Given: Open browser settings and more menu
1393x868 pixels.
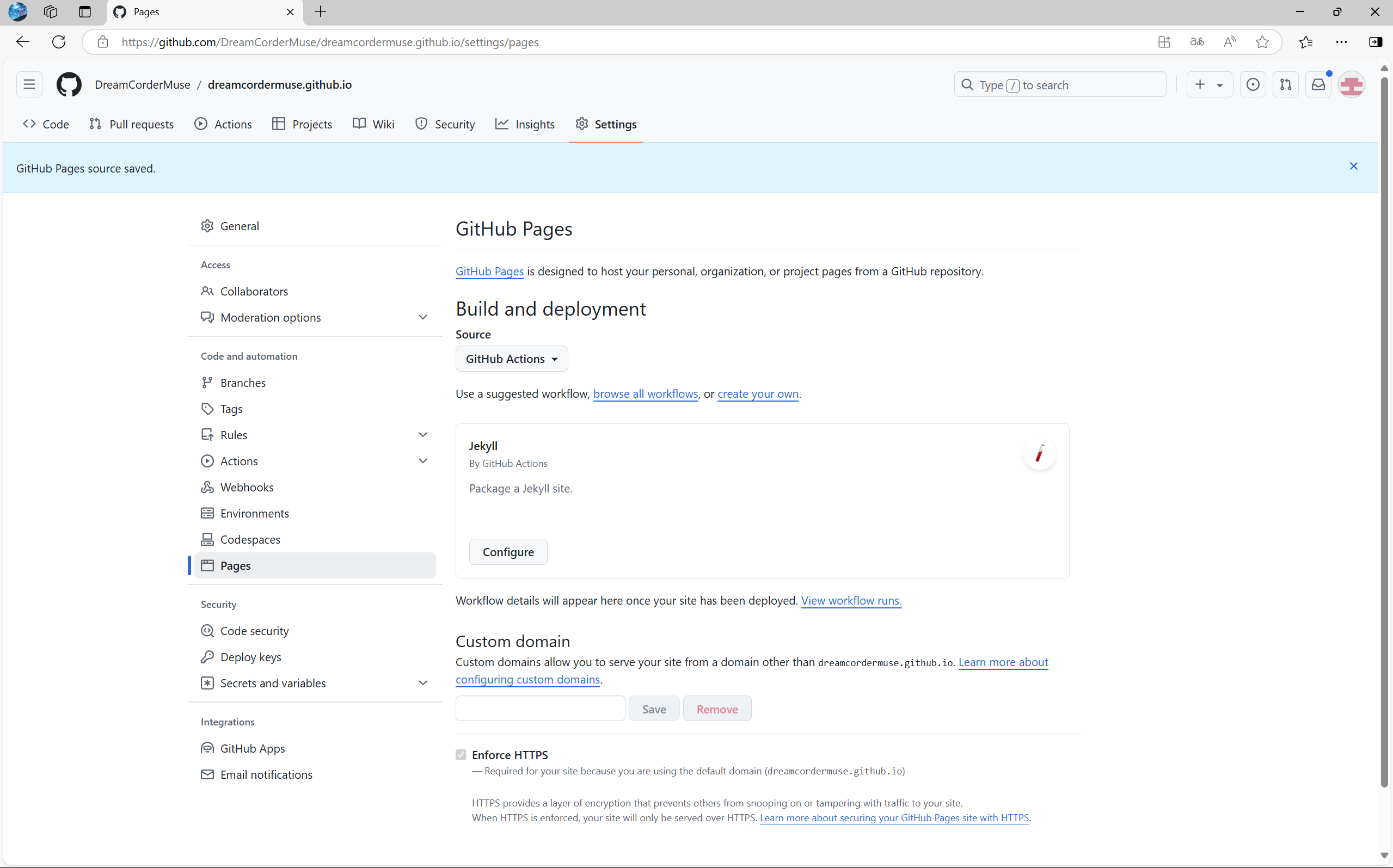Looking at the screenshot, I should (1341, 41).
